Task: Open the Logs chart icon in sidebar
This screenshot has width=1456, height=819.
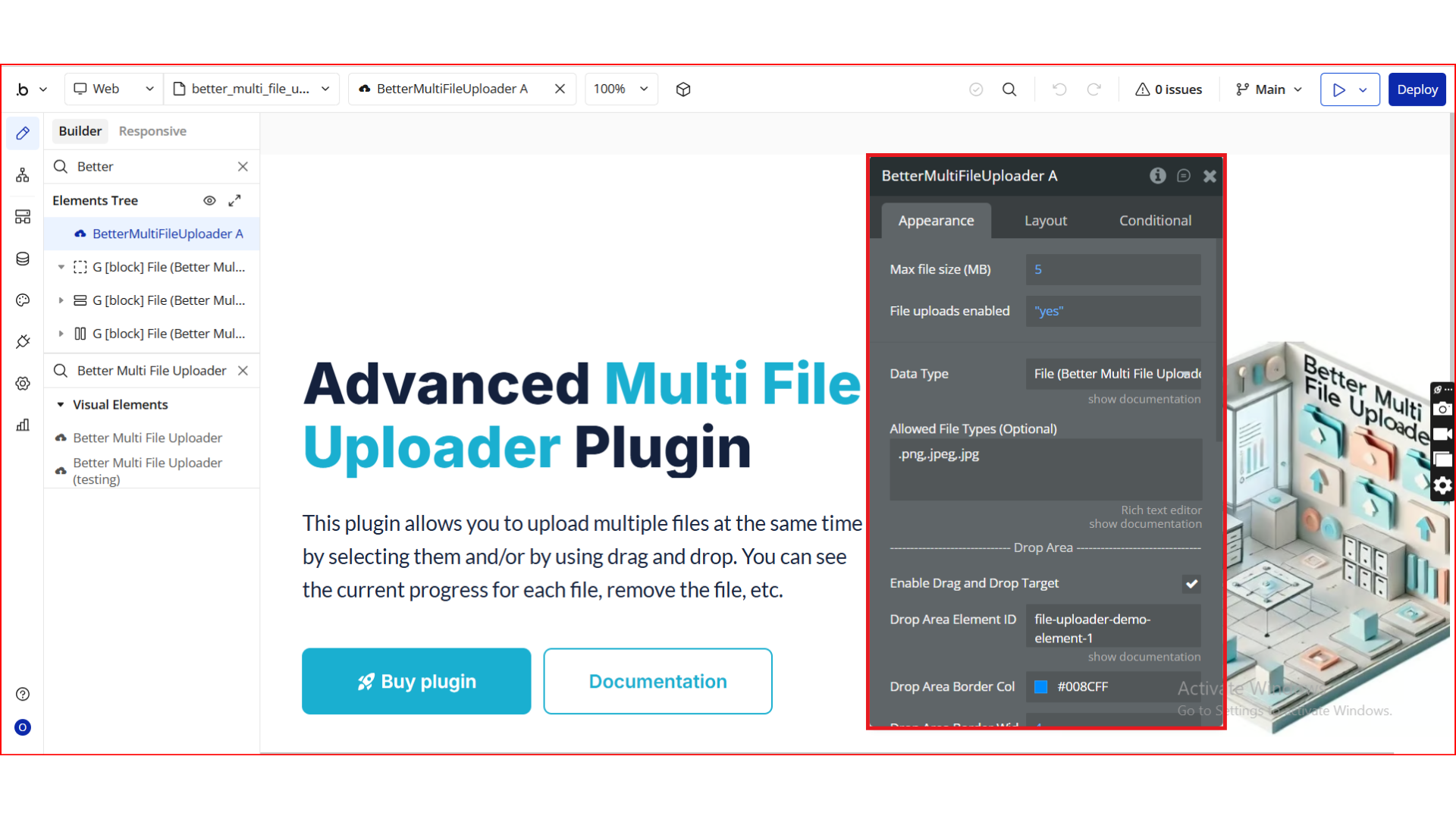Action: [x=23, y=425]
